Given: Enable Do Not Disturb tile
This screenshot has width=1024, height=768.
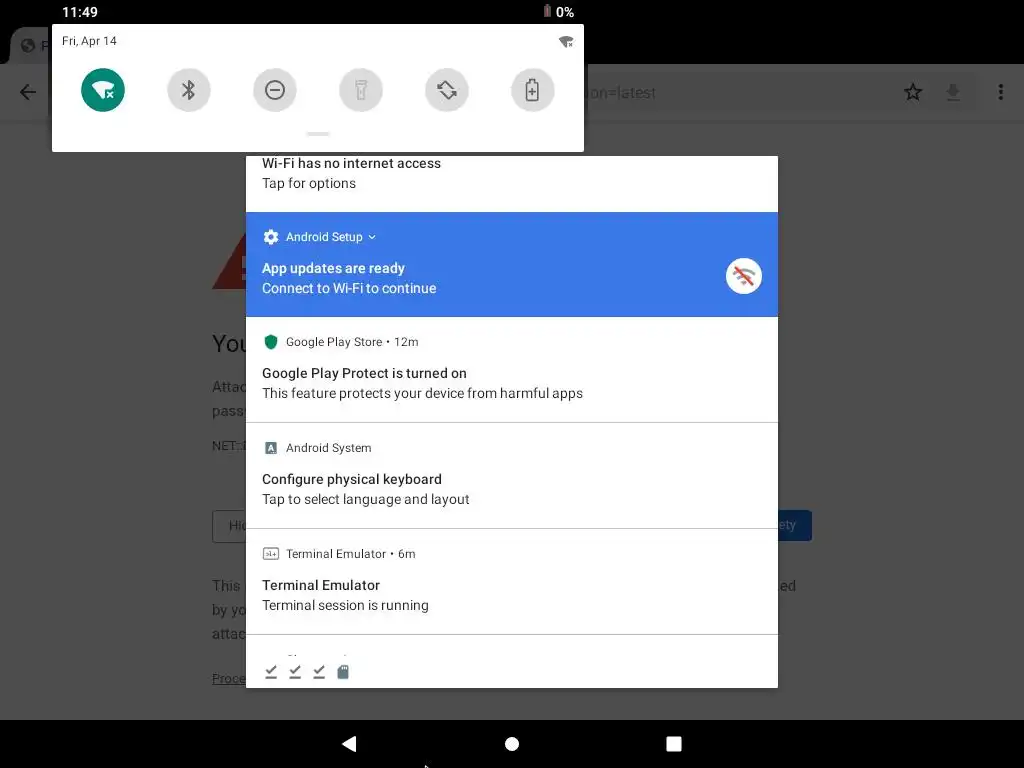Looking at the screenshot, I should coord(275,90).
